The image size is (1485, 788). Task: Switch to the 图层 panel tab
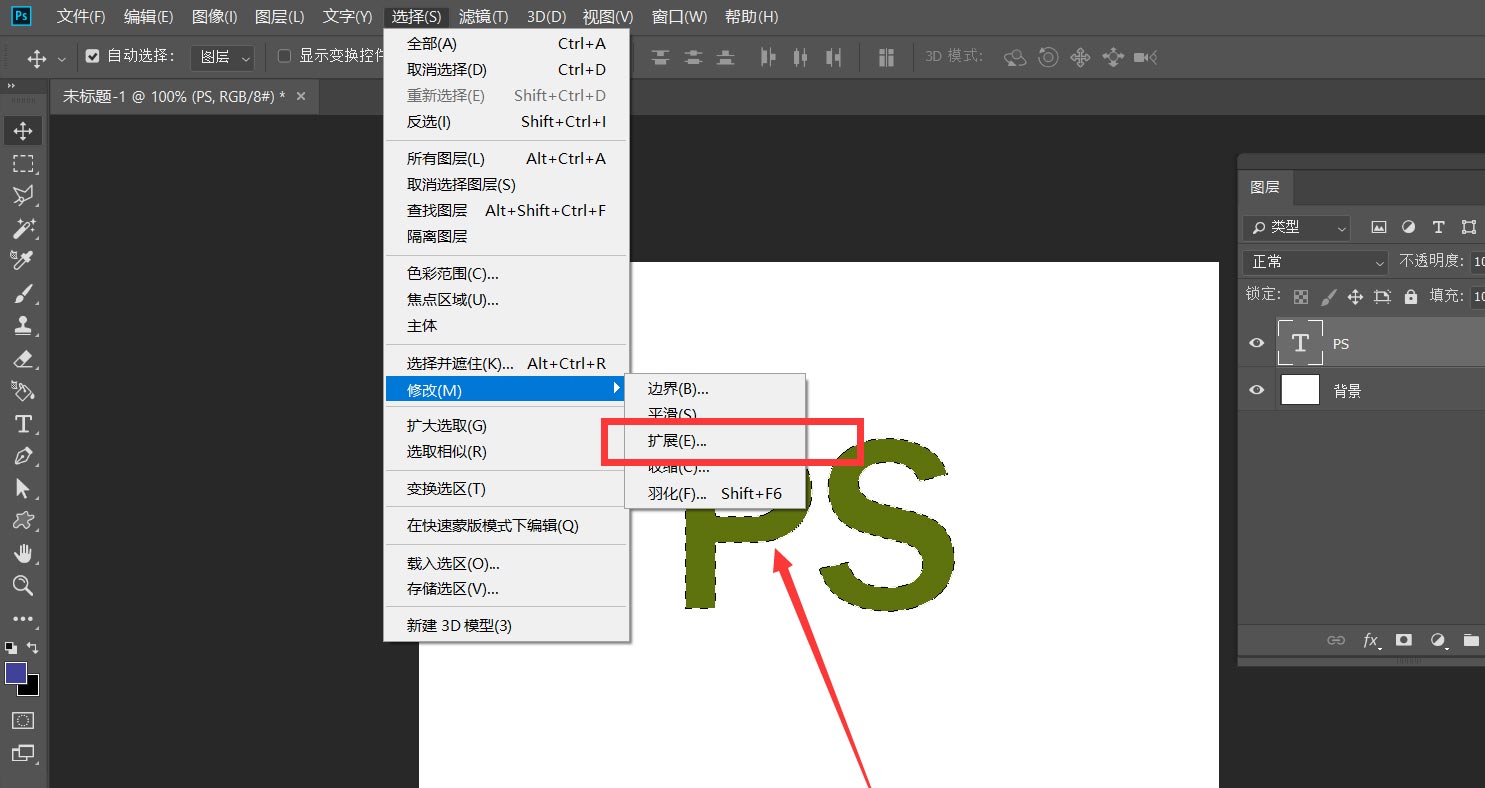(1265, 187)
